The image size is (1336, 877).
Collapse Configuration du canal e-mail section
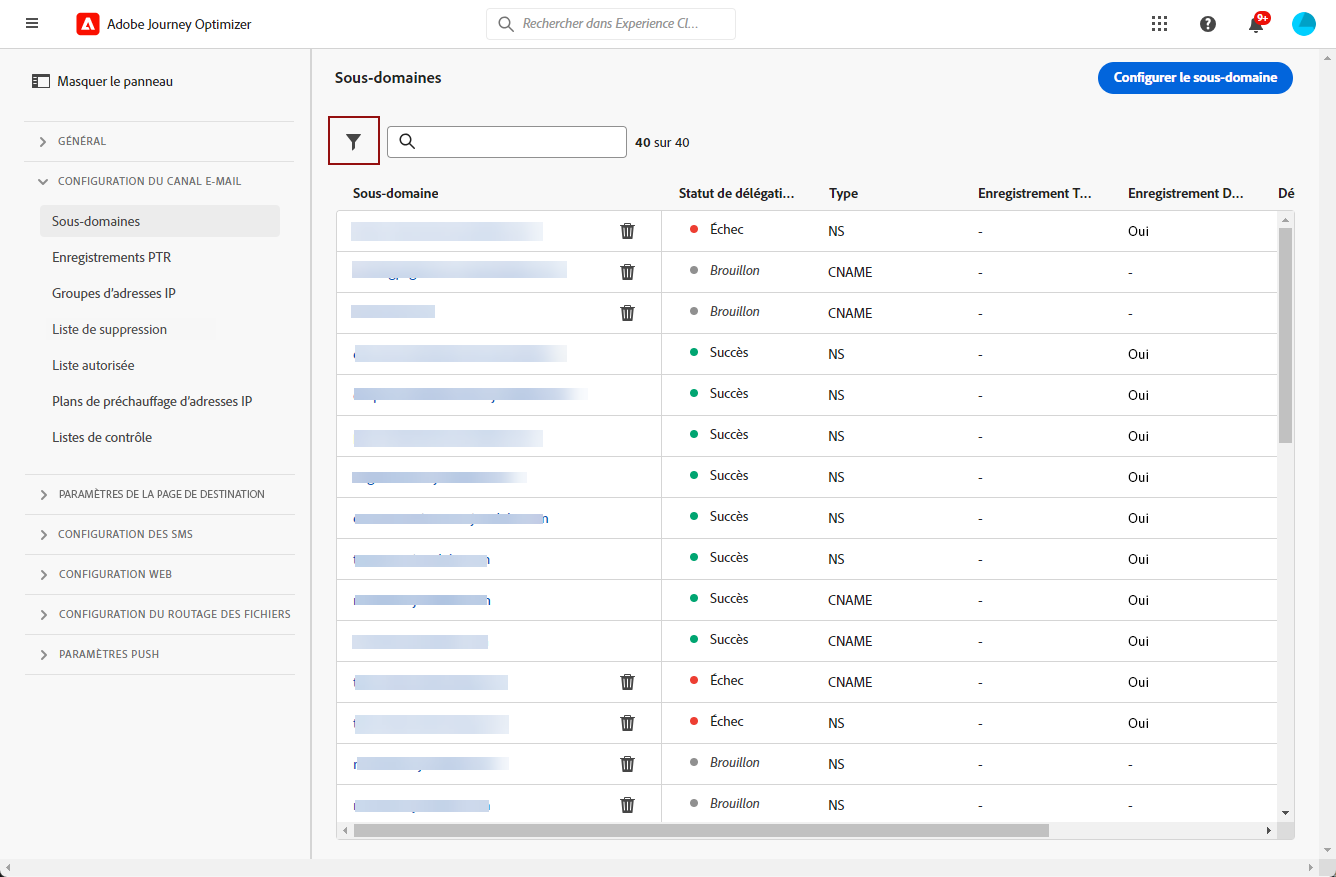(149, 181)
